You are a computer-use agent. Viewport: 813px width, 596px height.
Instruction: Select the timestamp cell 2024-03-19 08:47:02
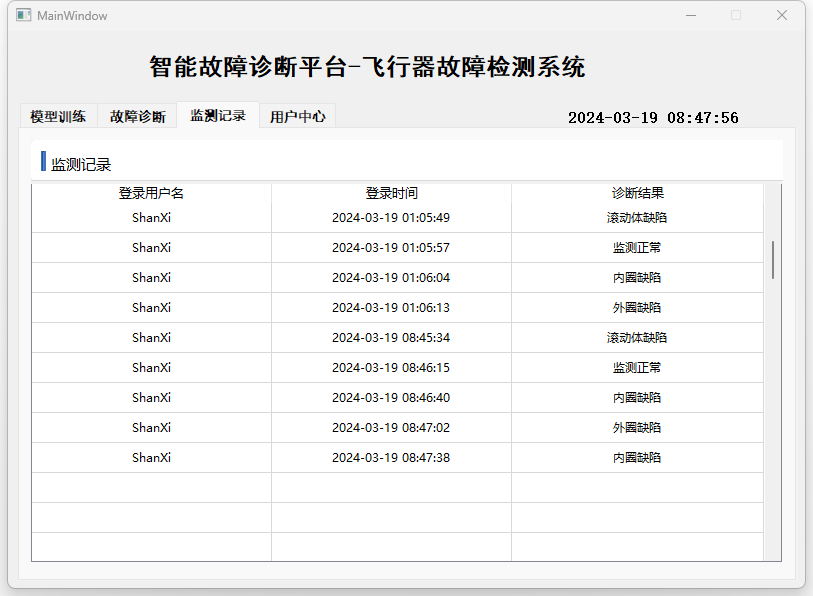click(391, 428)
